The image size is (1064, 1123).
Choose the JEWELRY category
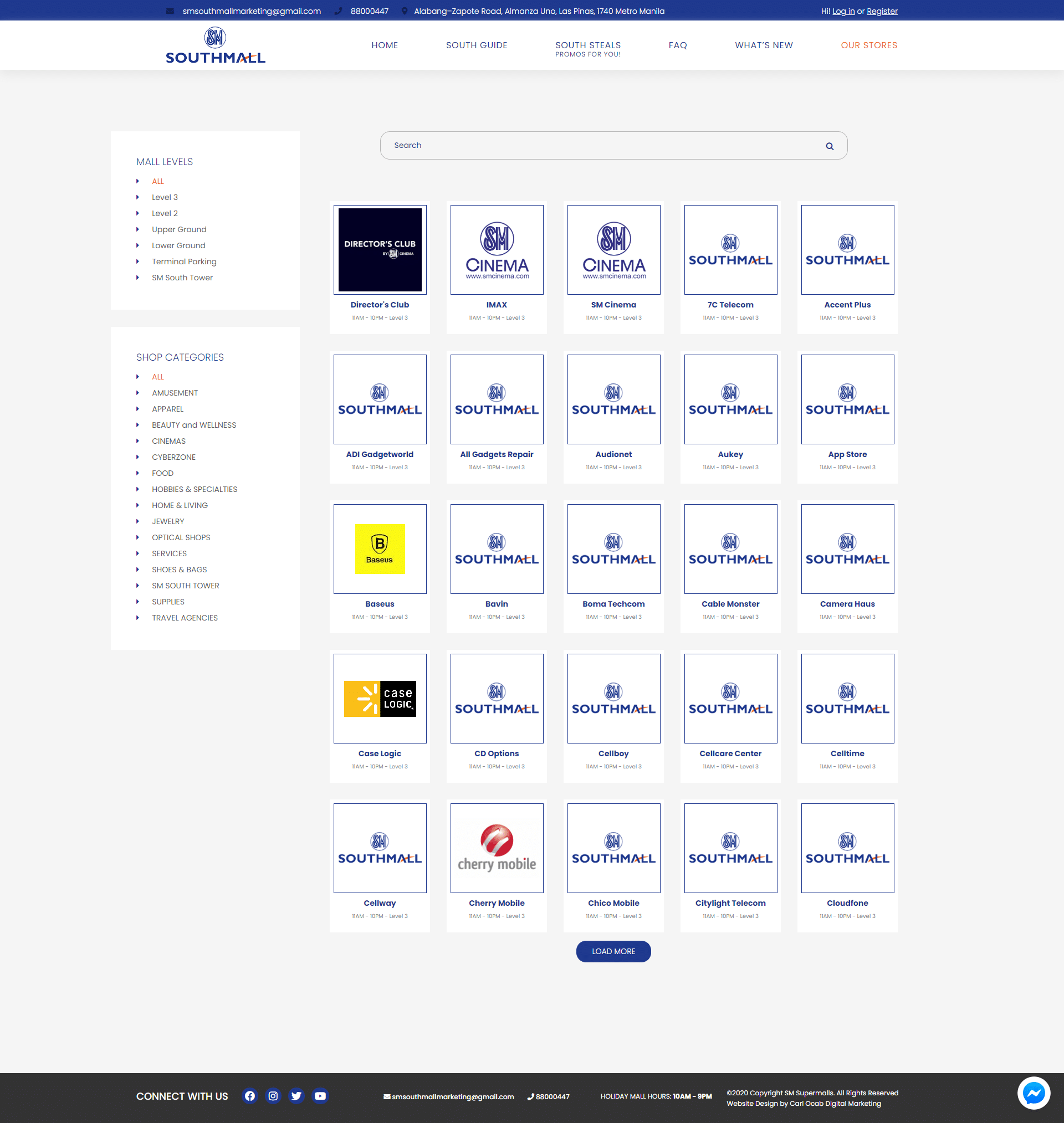click(x=168, y=521)
